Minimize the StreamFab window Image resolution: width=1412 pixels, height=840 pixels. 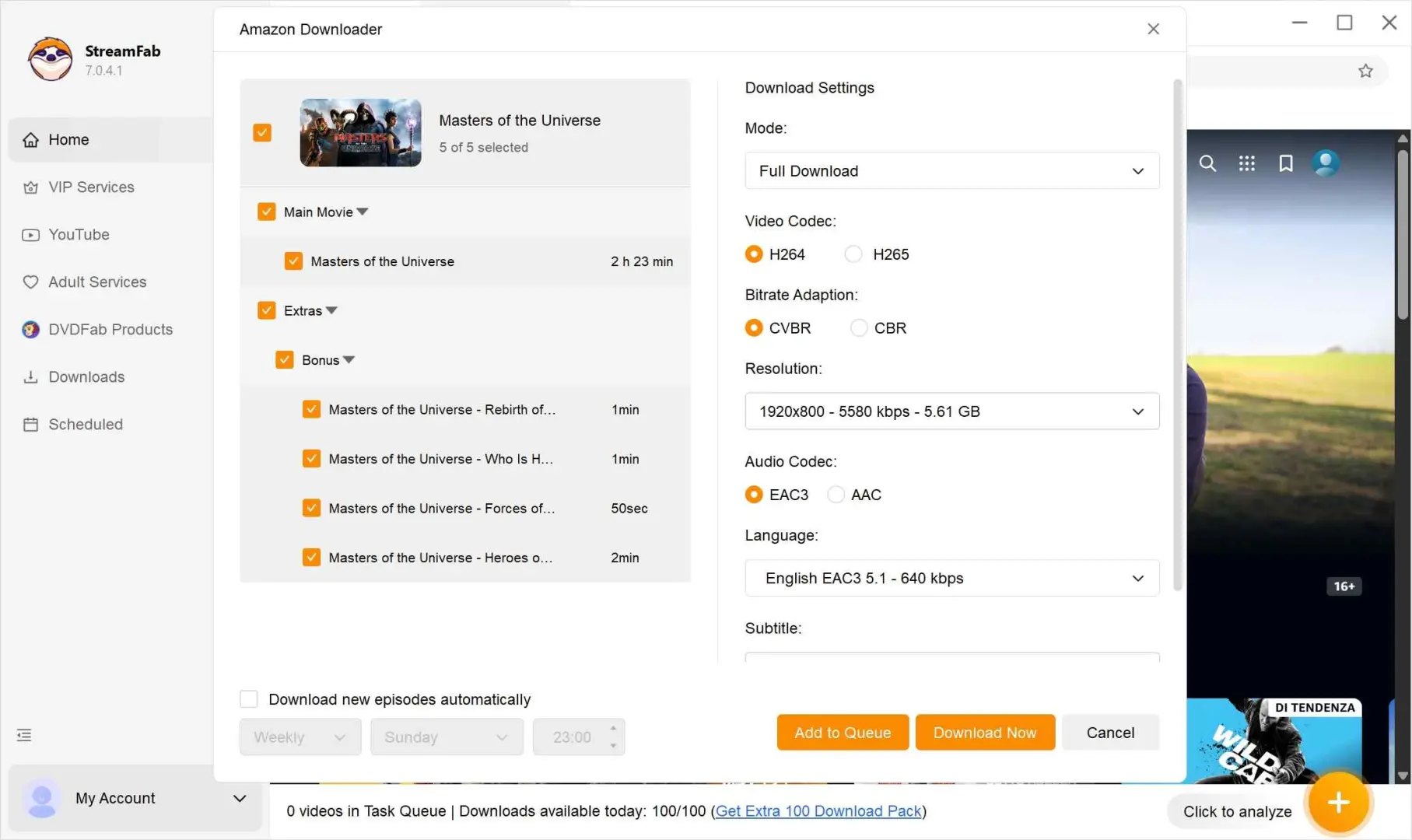(x=1299, y=23)
